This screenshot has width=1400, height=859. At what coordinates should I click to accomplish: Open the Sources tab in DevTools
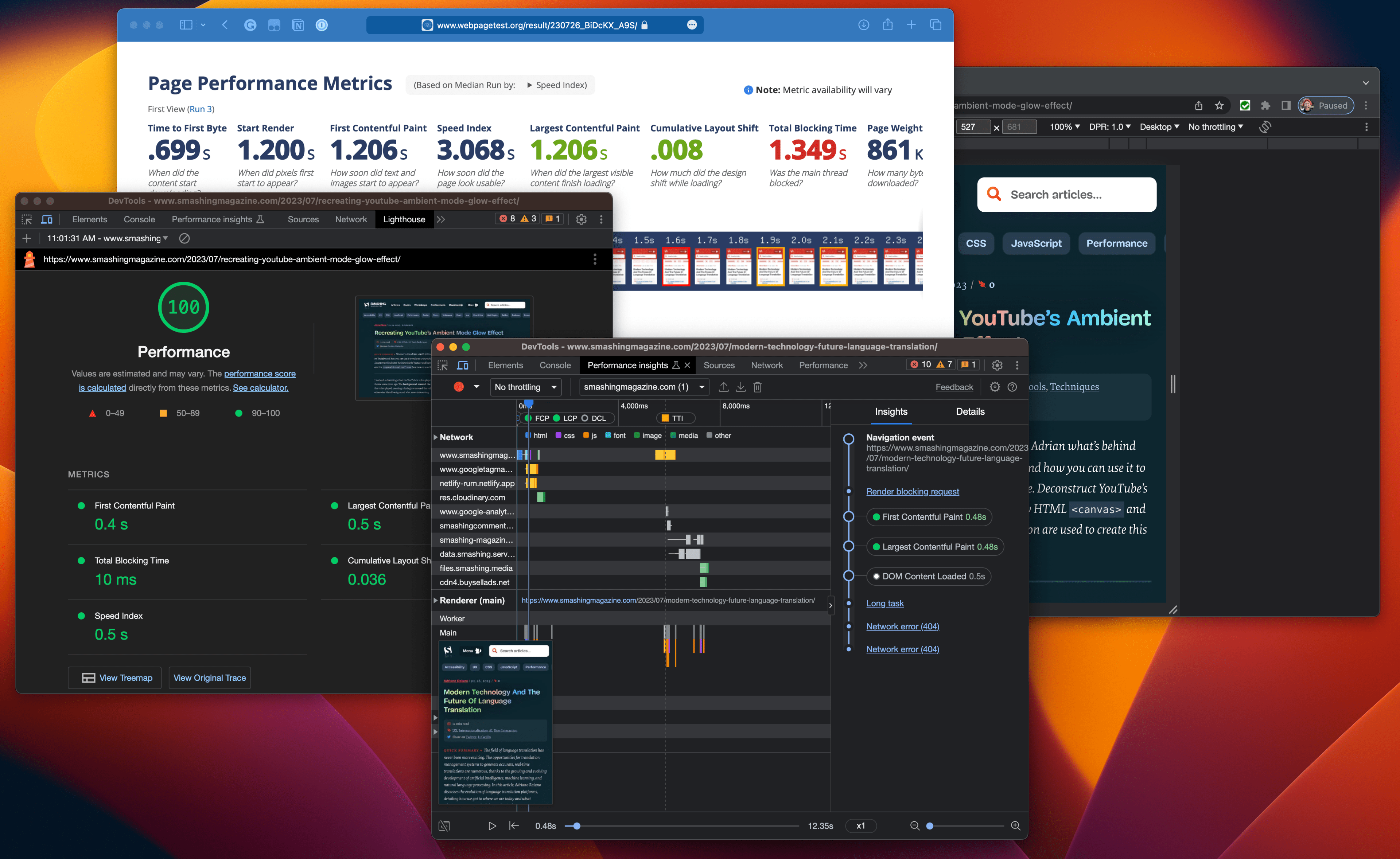point(719,365)
